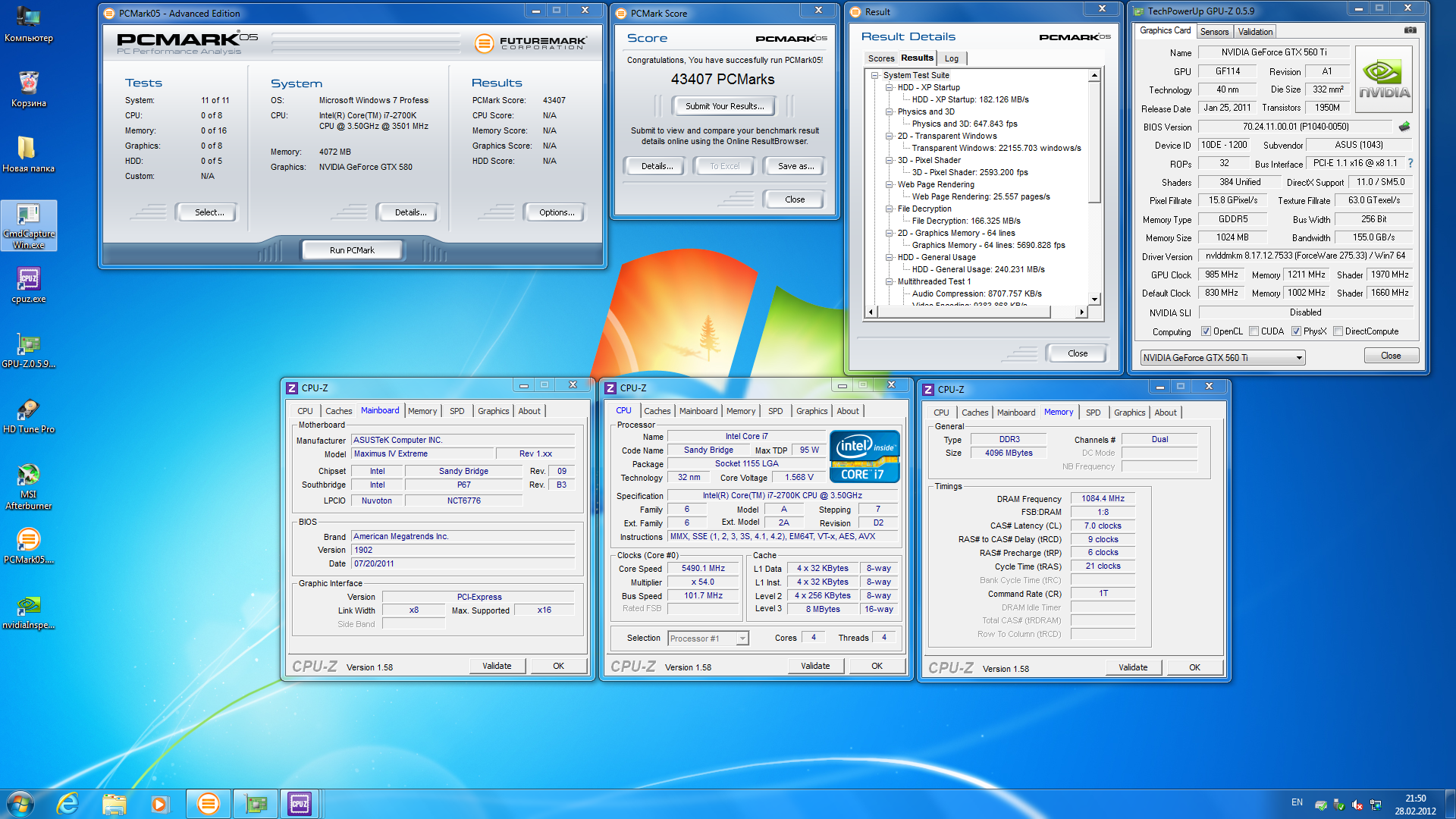Click the Save as... button

[795, 166]
